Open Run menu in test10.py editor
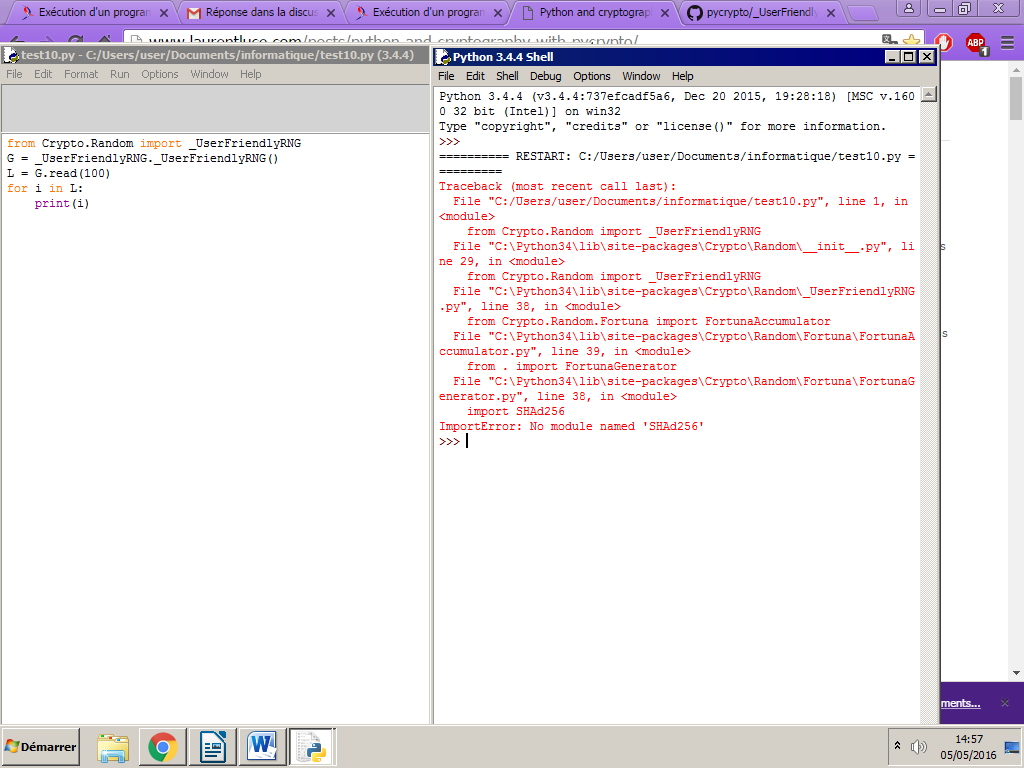Screen dimensions: 1024x768 pyautogui.click(x=120, y=74)
